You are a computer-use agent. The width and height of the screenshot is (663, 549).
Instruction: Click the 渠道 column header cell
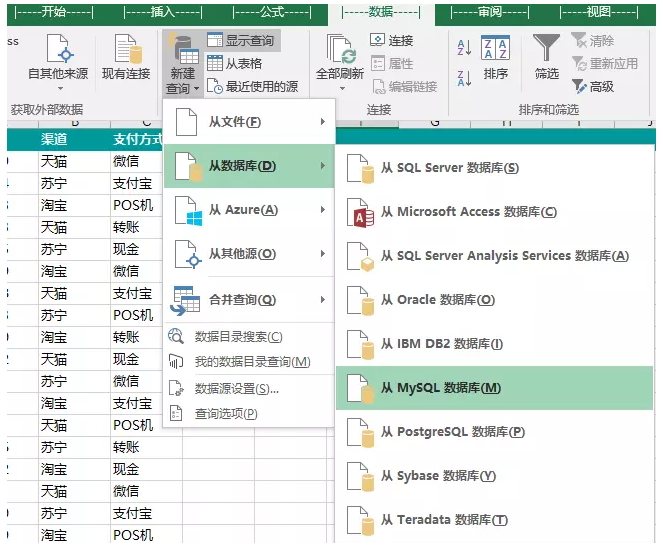[74, 139]
